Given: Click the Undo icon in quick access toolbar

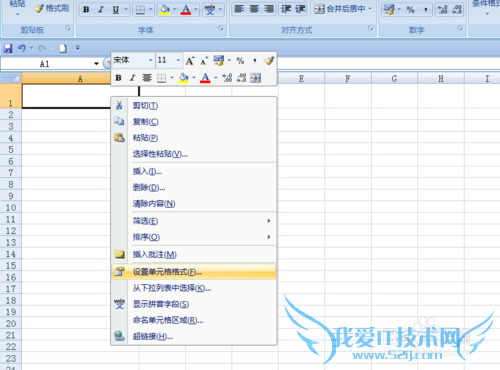Looking at the screenshot, I should [x=22, y=48].
